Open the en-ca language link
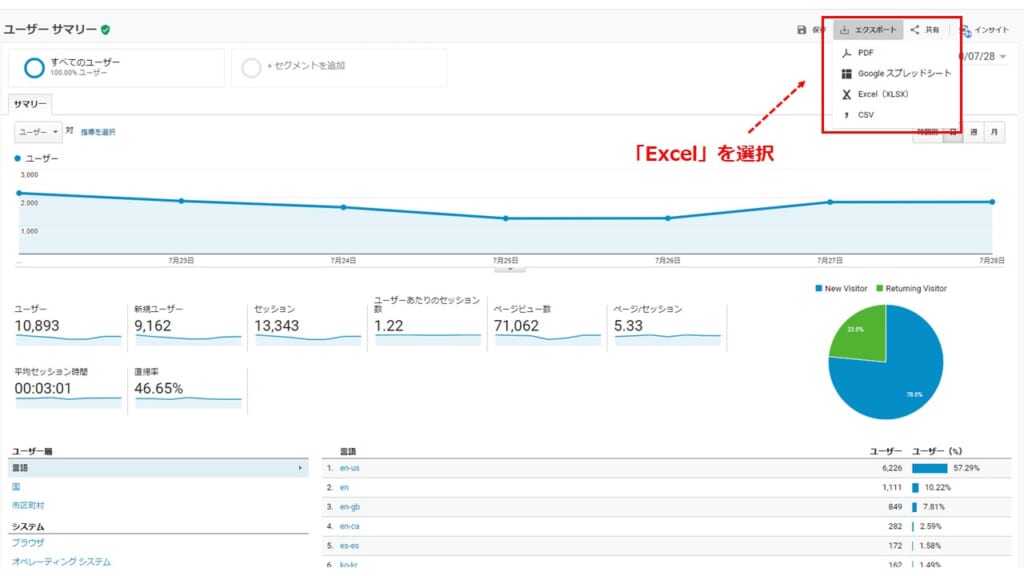 (x=349, y=526)
